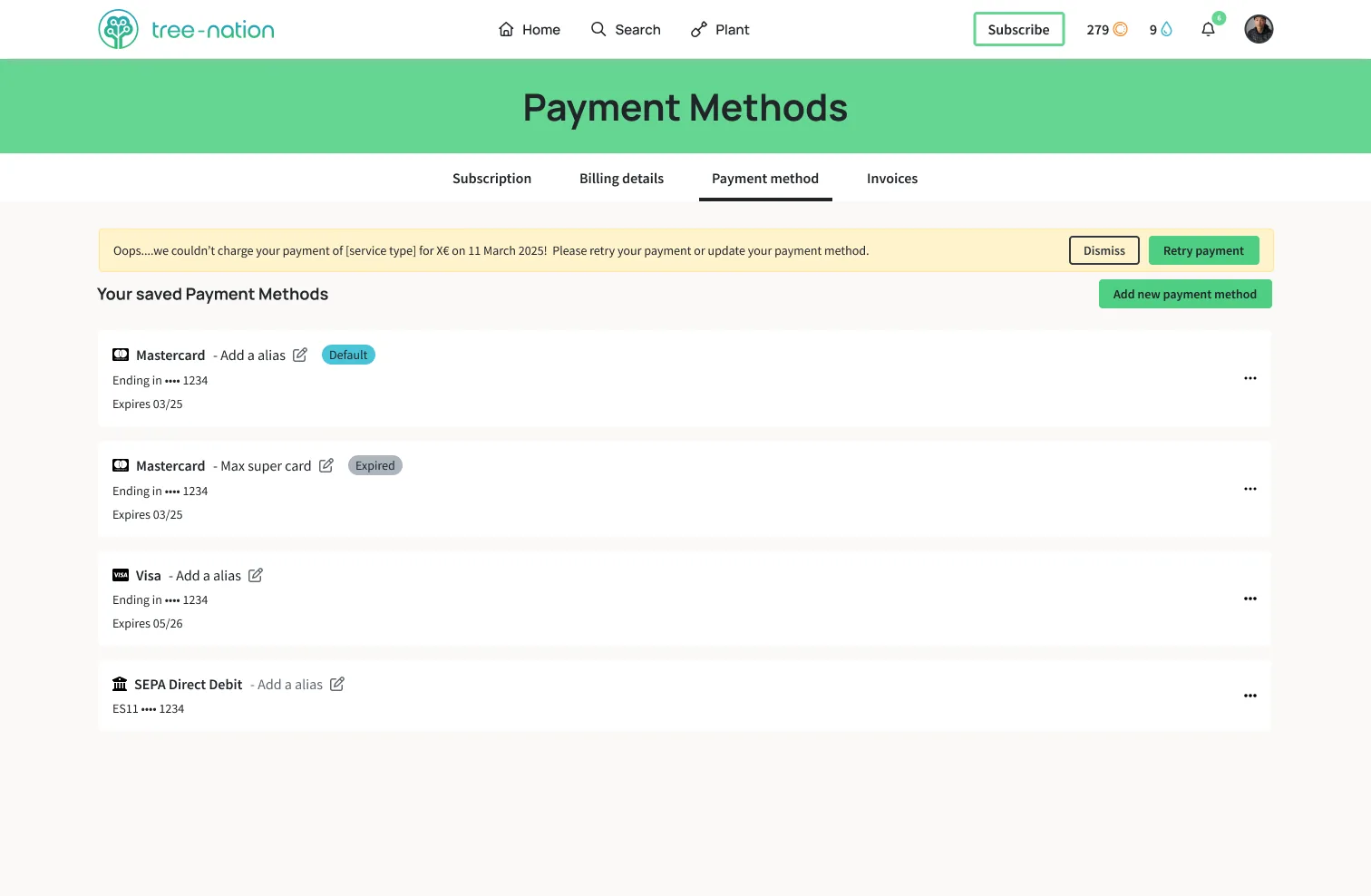Click the Home house icon
1371x896 pixels.
point(506,29)
